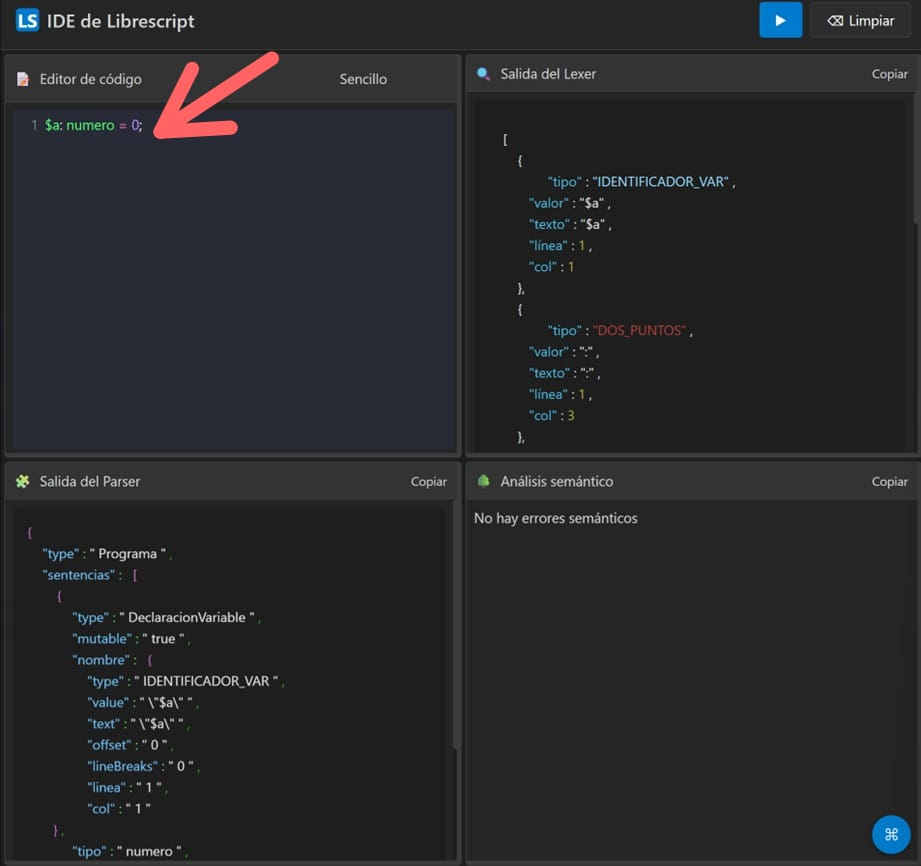Select the Lexer line "tipo": "DOS_PUNTOS"
This screenshot has width=921, height=866.
pyautogui.click(x=620, y=331)
